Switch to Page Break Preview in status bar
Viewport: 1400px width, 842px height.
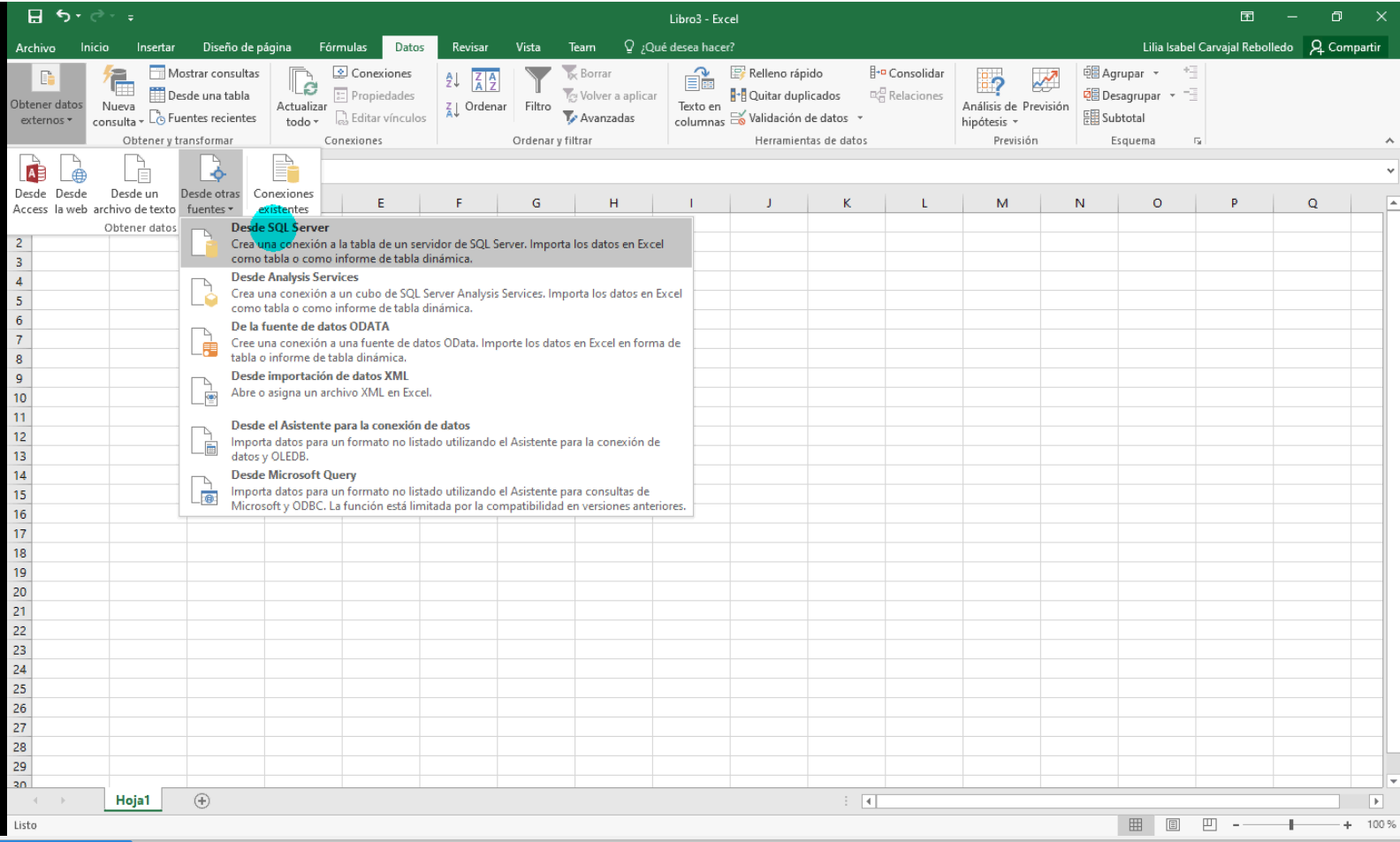[1210, 824]
